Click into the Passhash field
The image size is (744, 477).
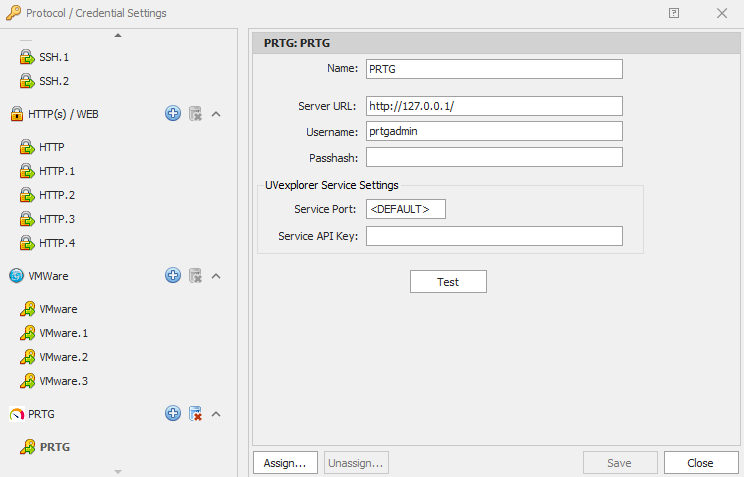(494, 157)
